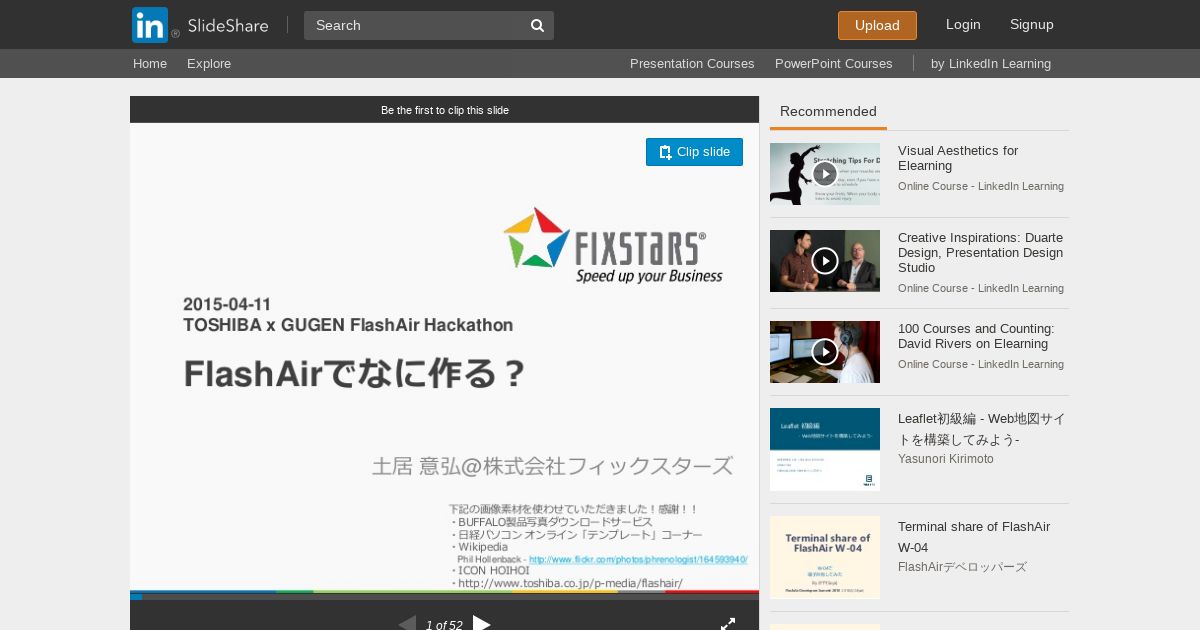Open the Signup link

[1032, 24]
